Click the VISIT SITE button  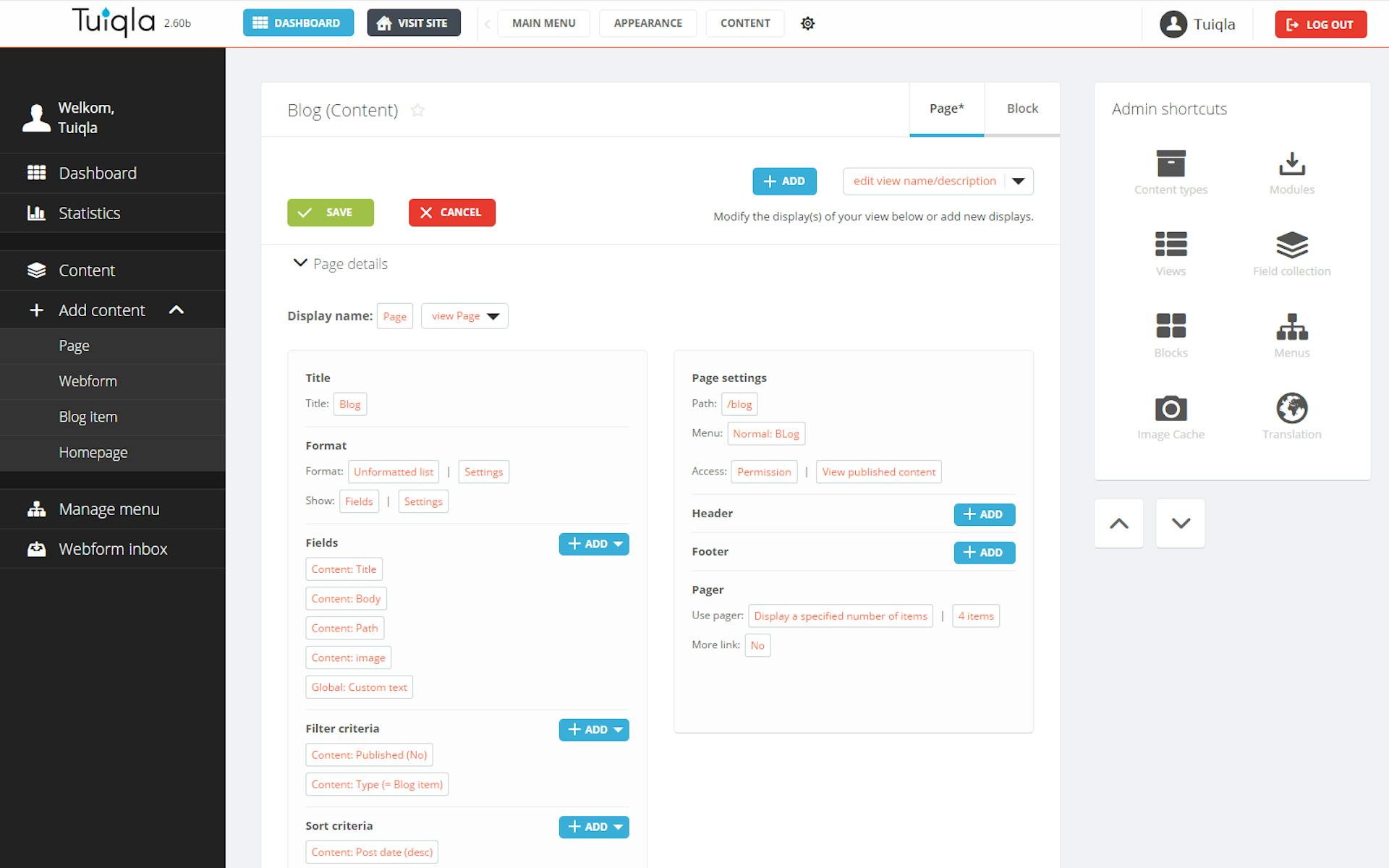(x=414, y=23)
